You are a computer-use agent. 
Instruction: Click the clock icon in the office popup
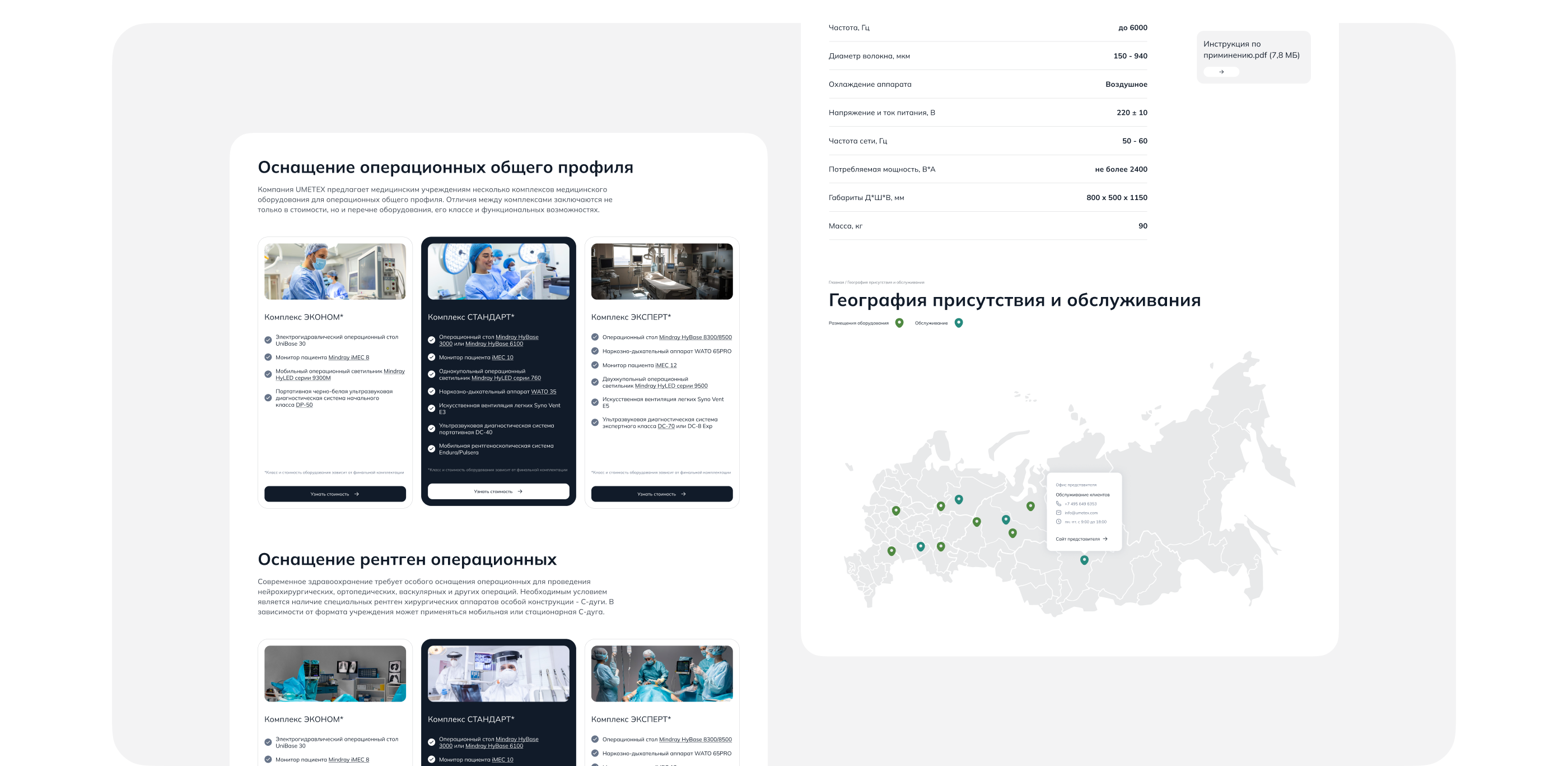pos(1058,522)
